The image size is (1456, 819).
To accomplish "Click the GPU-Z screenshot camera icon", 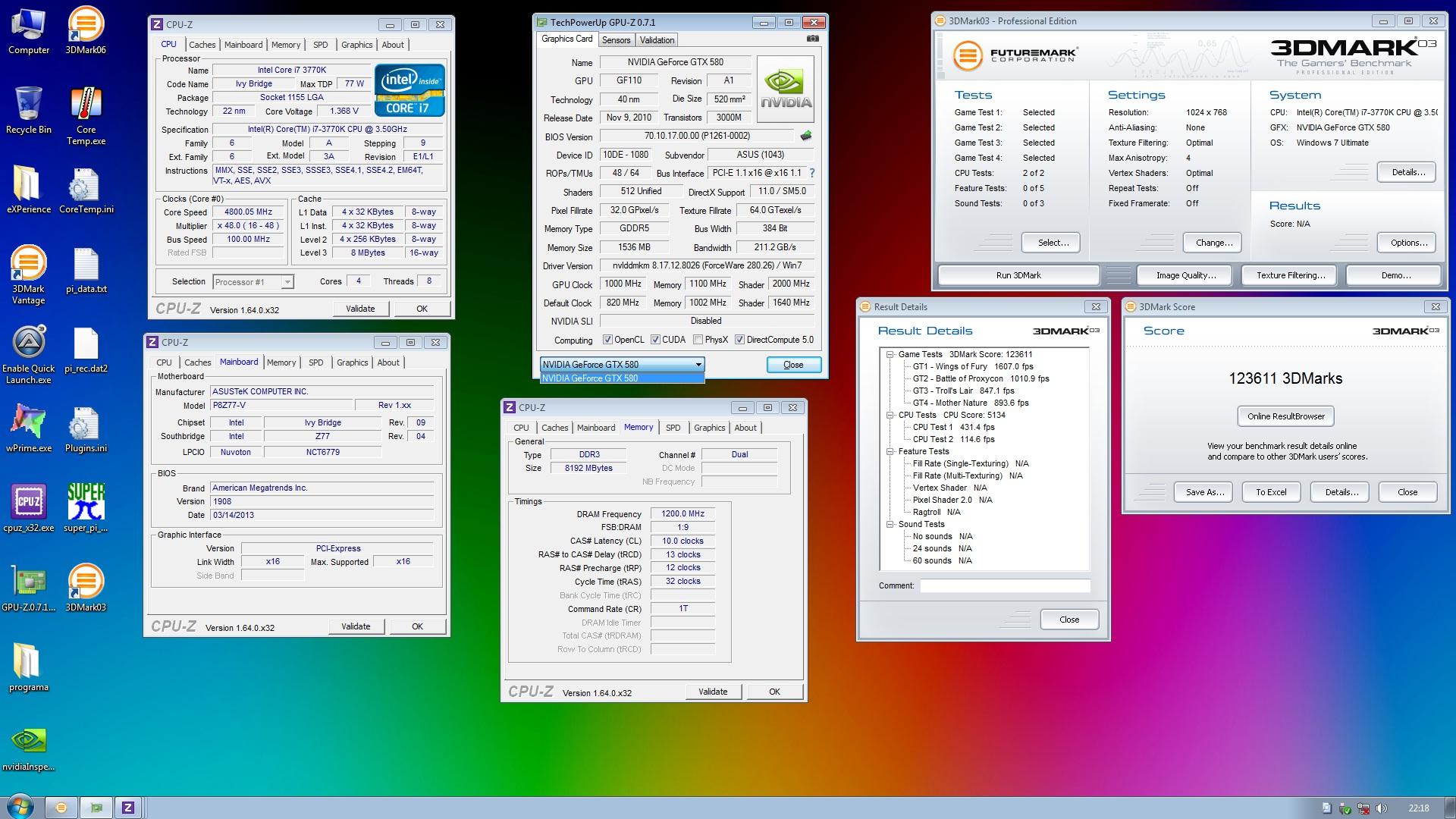I will (x=812, y=39).
